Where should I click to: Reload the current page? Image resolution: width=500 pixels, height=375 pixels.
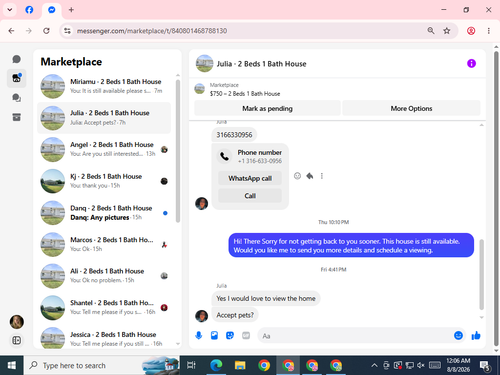[x=46, y=31]
